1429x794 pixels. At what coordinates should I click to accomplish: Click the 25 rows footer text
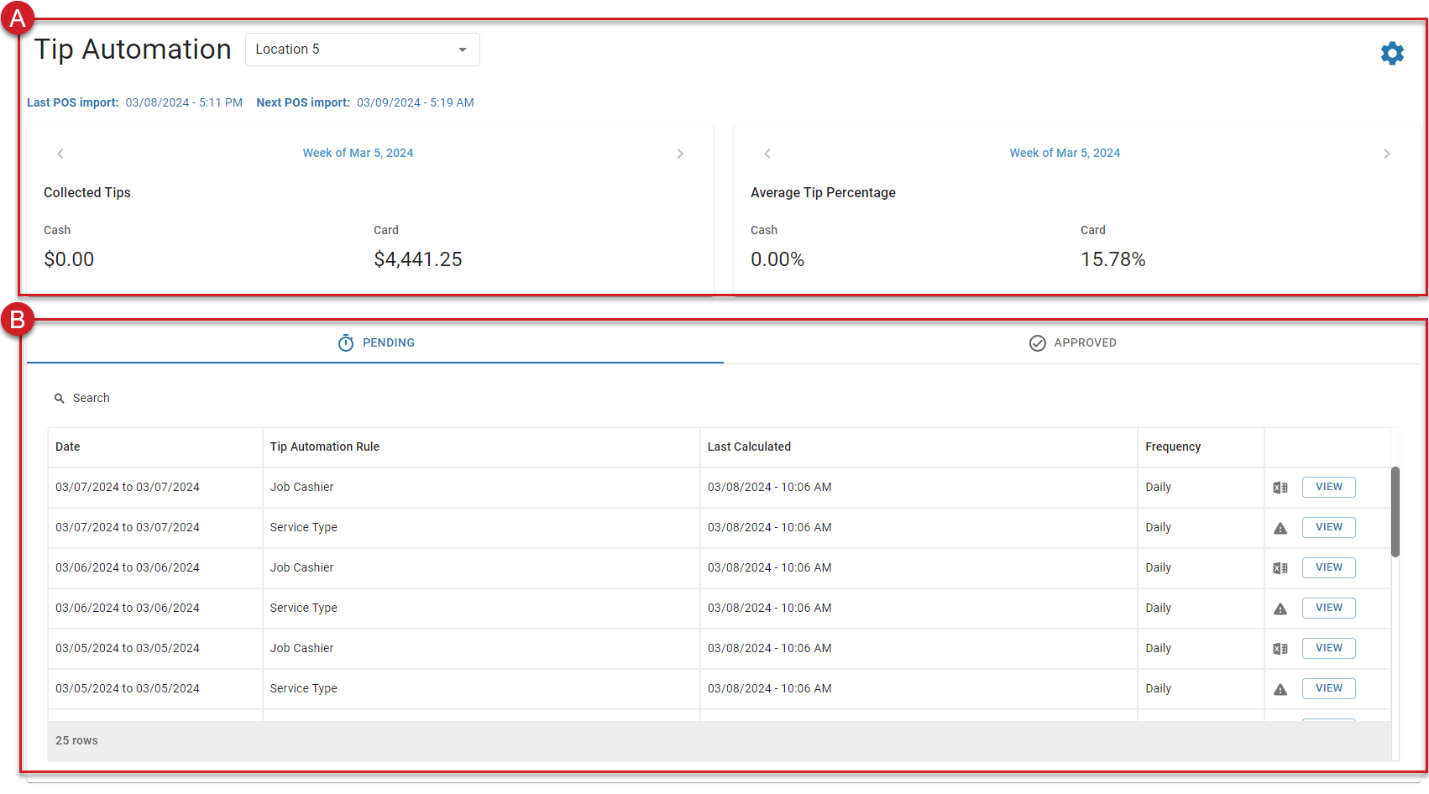77,741
